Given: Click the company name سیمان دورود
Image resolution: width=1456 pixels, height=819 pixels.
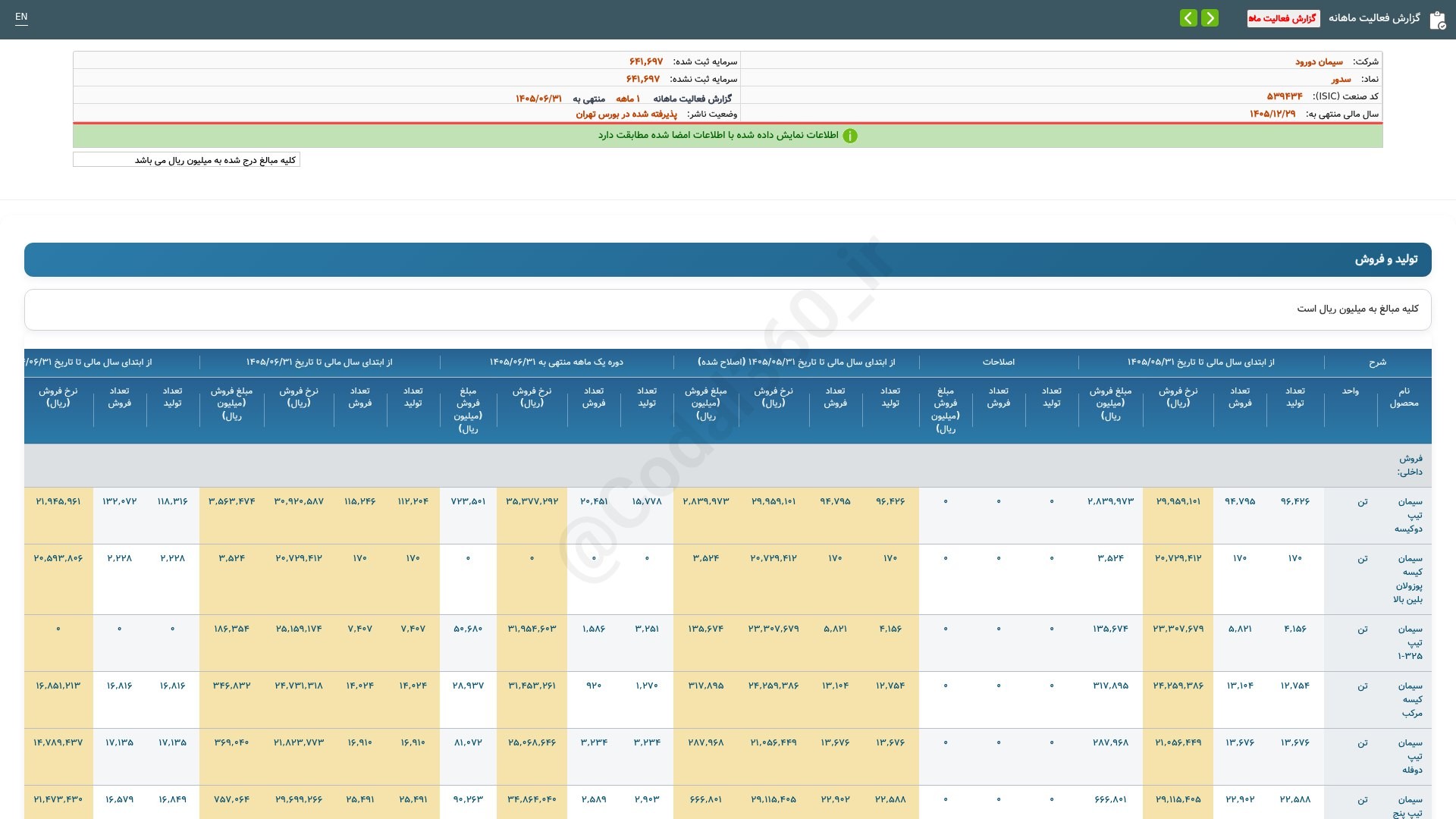Looking at the screenshot, I should (1319, 61).
